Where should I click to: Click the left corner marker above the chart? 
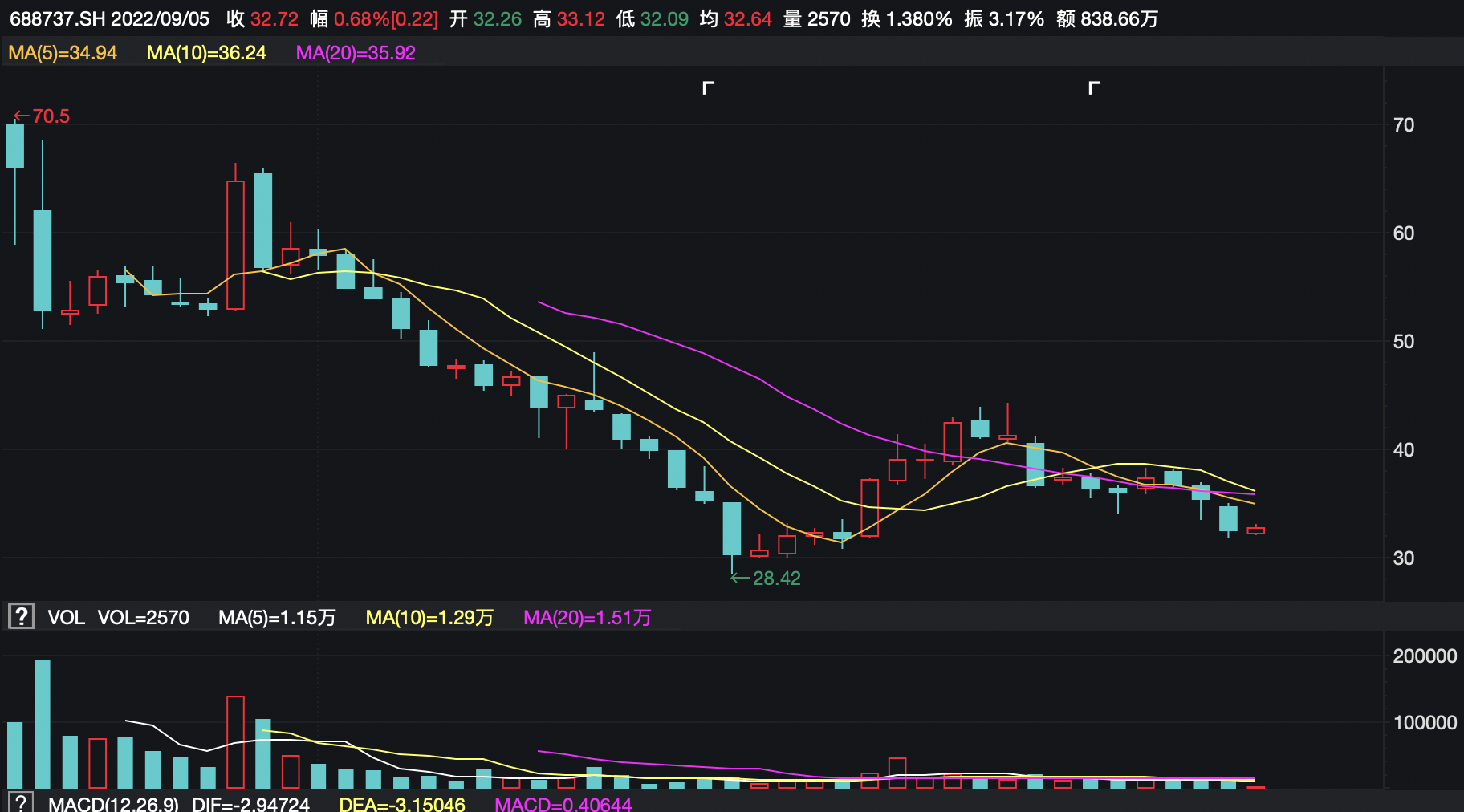[708, 87]
